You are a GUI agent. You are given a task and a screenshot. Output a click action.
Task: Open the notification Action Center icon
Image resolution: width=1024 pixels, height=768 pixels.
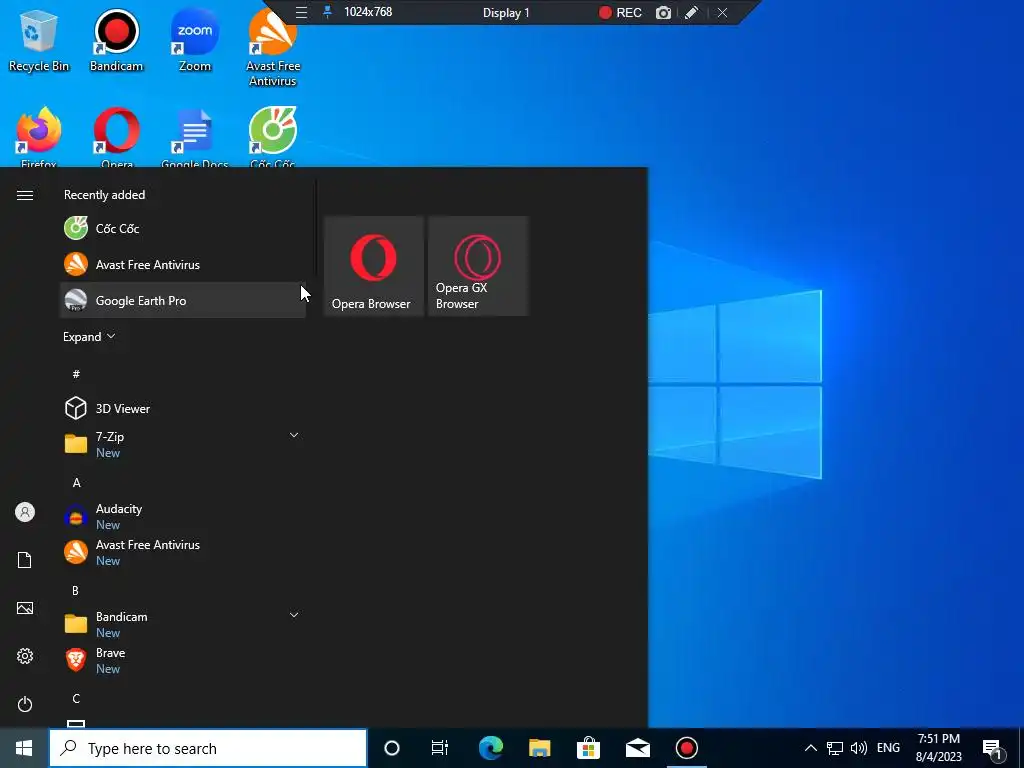[x=993, y=749]
